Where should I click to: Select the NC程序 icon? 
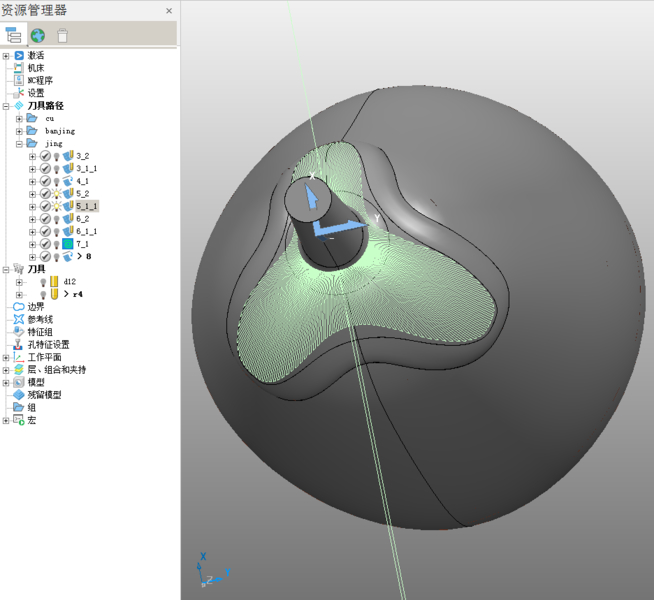click(x=19, y=80)
